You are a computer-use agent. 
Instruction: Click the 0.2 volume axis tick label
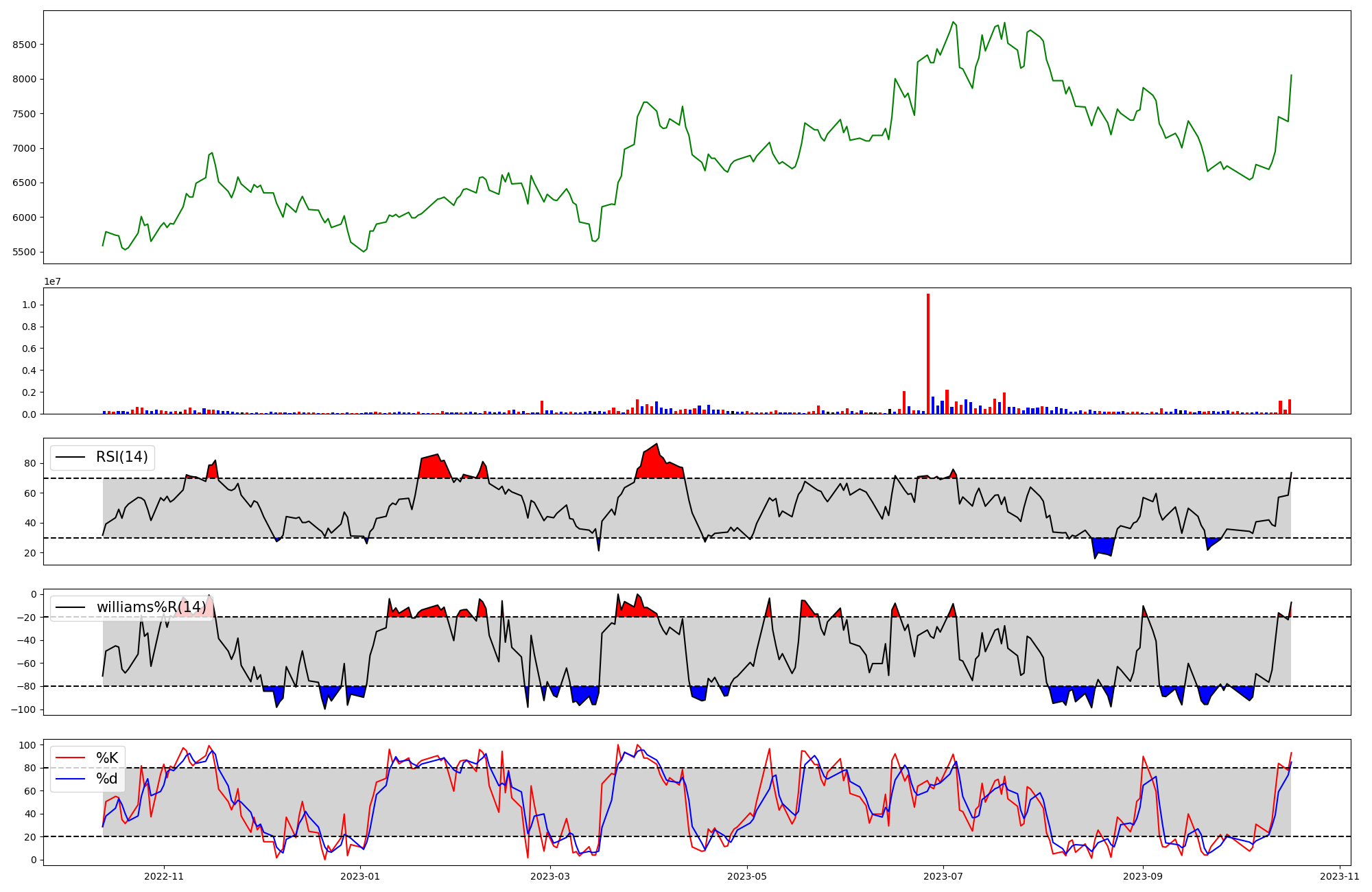point(29,392)
